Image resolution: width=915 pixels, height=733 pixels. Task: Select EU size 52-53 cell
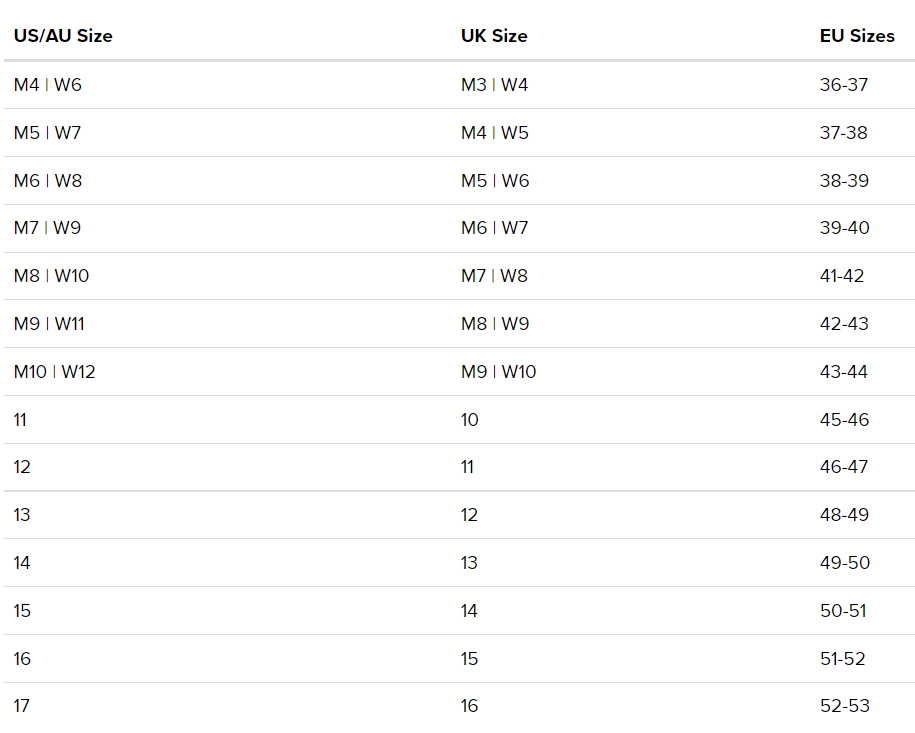[845, 706]
